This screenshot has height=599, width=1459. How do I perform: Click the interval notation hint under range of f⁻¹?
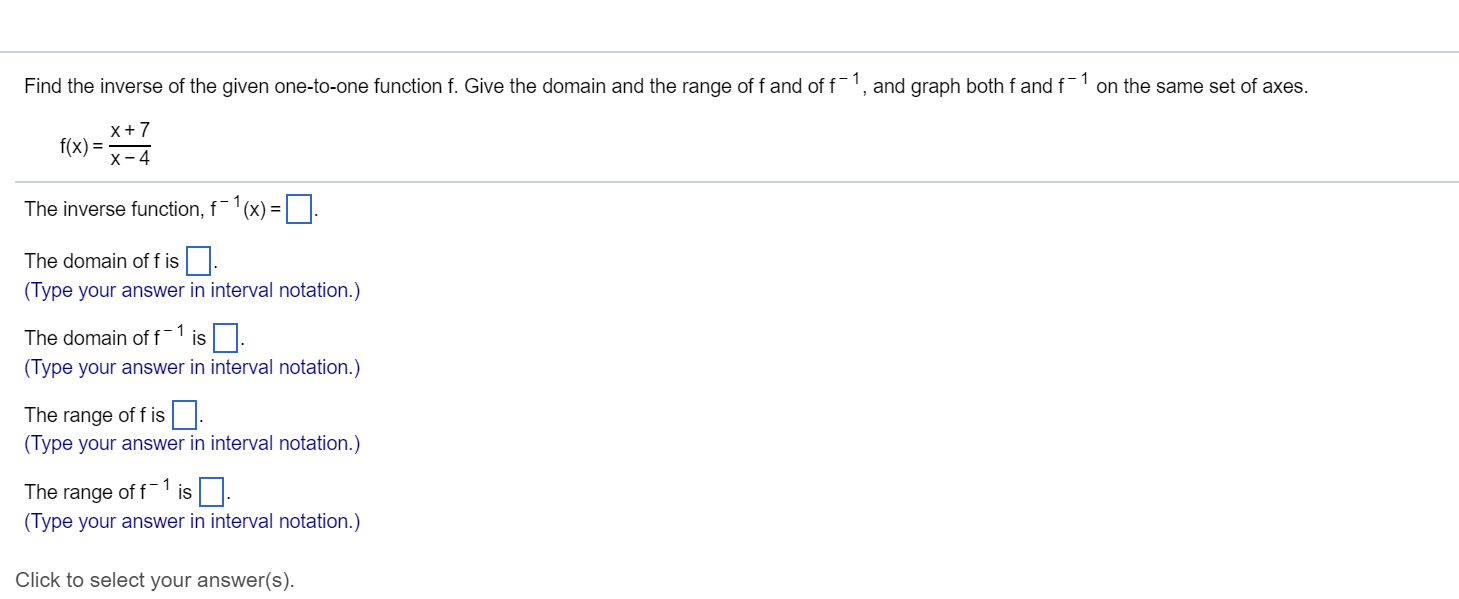[192, 521]
